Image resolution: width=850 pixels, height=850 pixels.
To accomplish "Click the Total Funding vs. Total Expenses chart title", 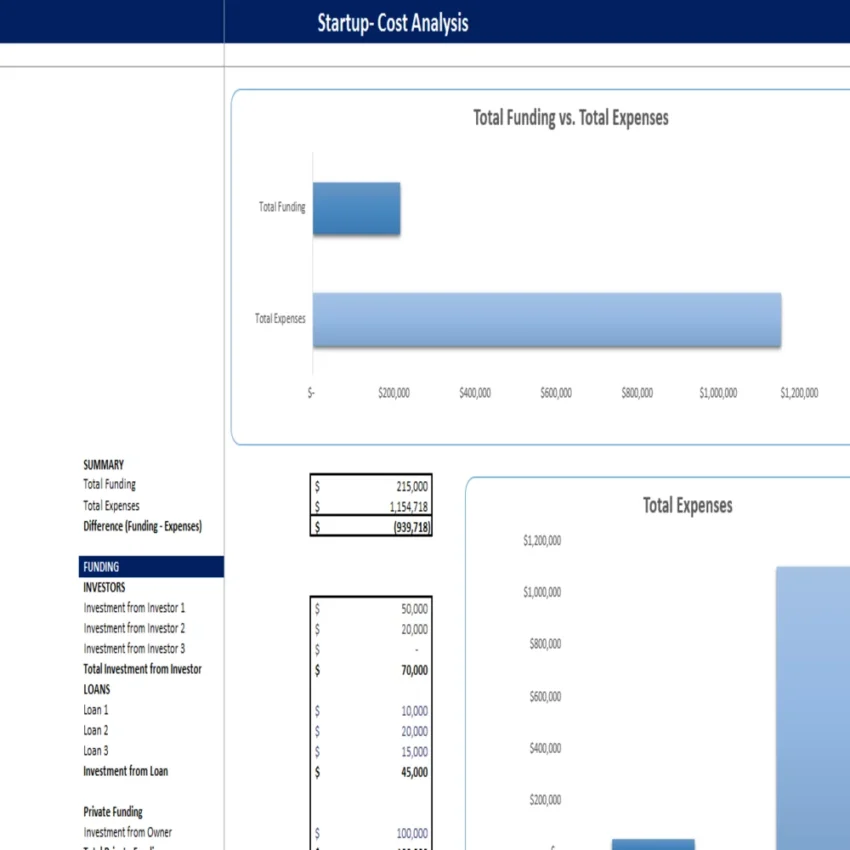I will pyautogui.click(x=570, y=117).
